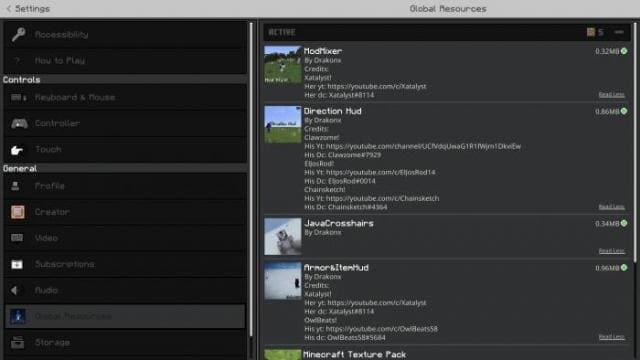Viewport: 640px width, 360px height.
Task: Click Read Less for JavaCrosshairs
Action: pyautogui.click(x=611, y=251)
